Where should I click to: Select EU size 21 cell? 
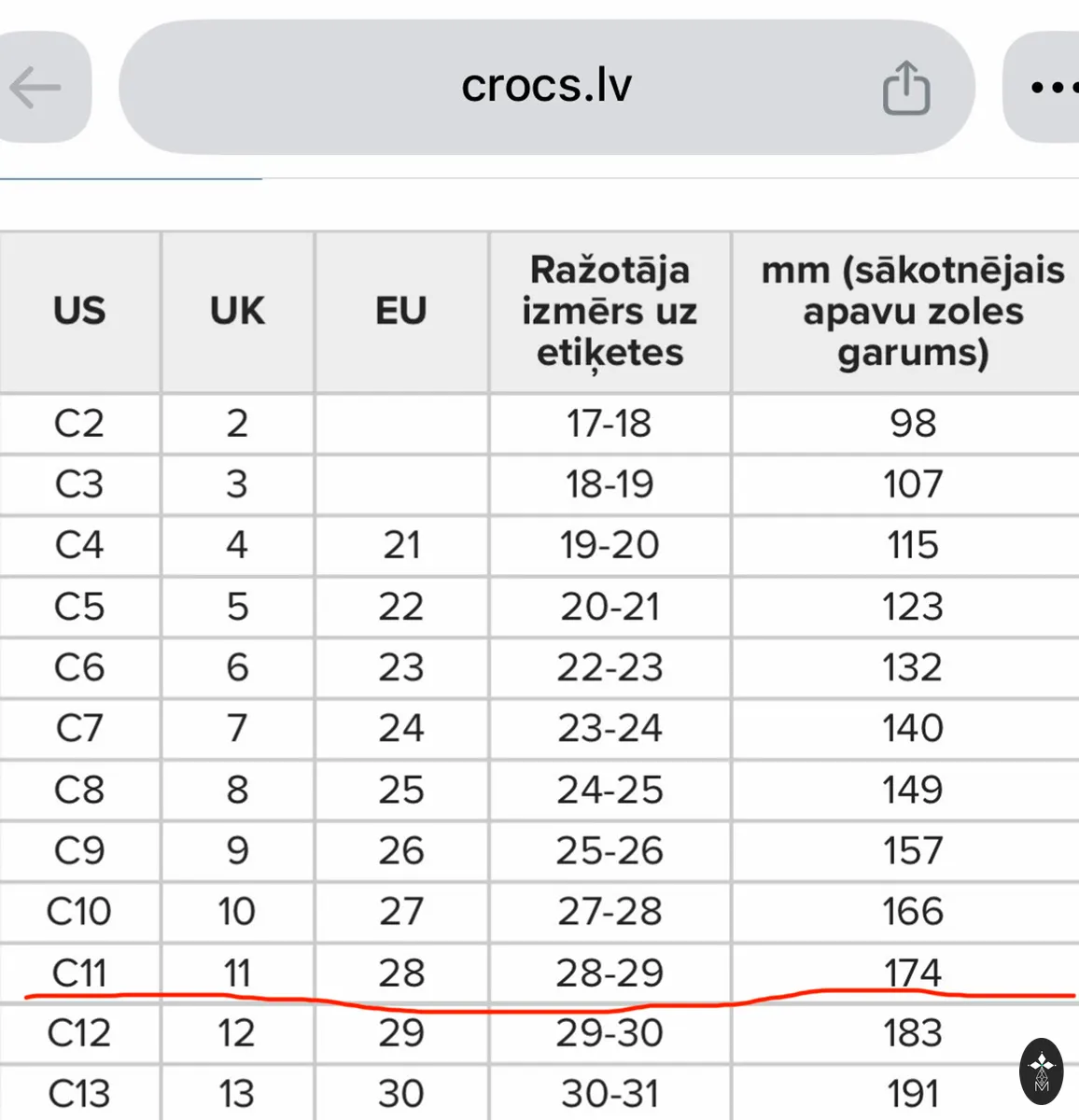(x=401, y=545)
